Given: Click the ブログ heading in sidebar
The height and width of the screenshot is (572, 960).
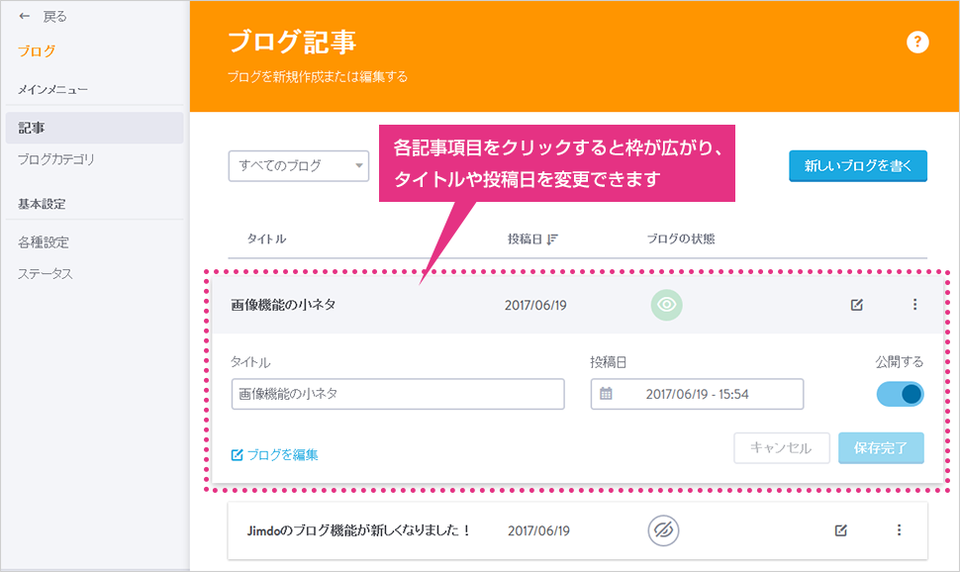Looking at the screenshot, I should click(x=36, y=51).
